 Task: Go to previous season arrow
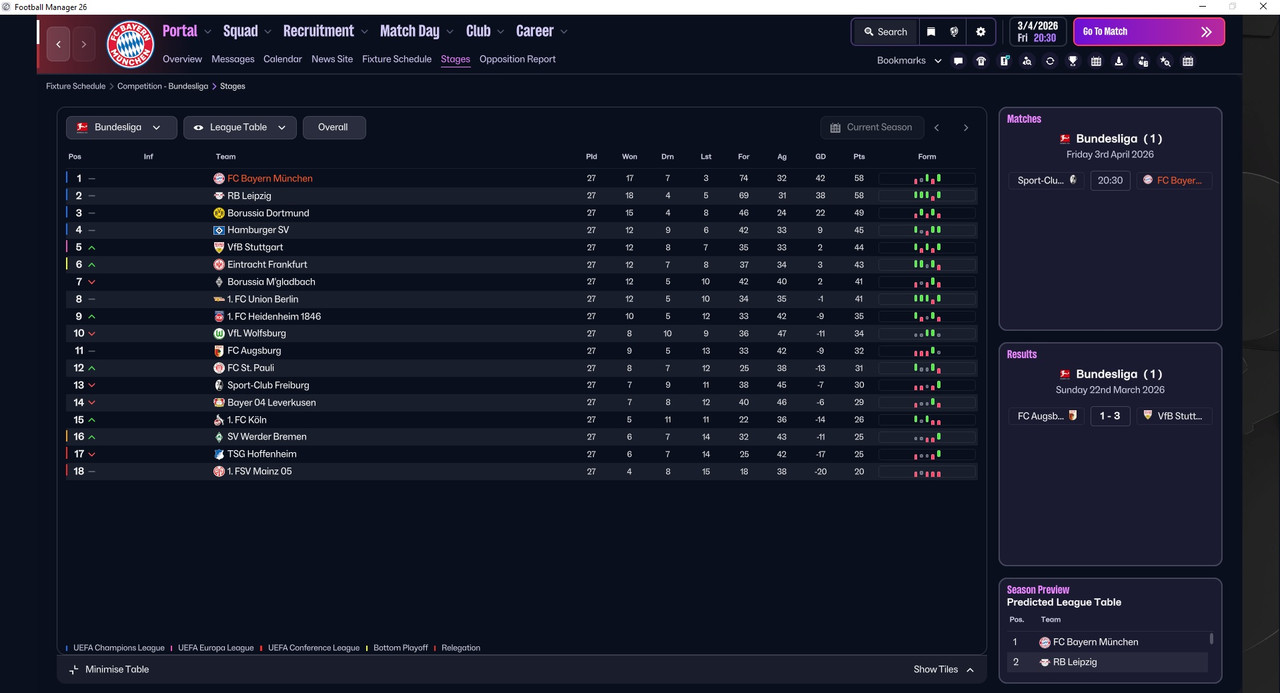(x=937, y=128)
